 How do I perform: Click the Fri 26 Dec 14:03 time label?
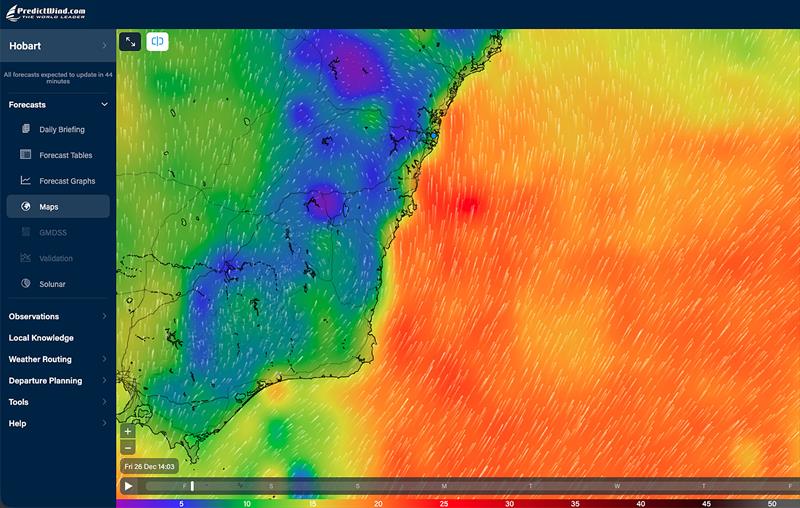(149, 466)
